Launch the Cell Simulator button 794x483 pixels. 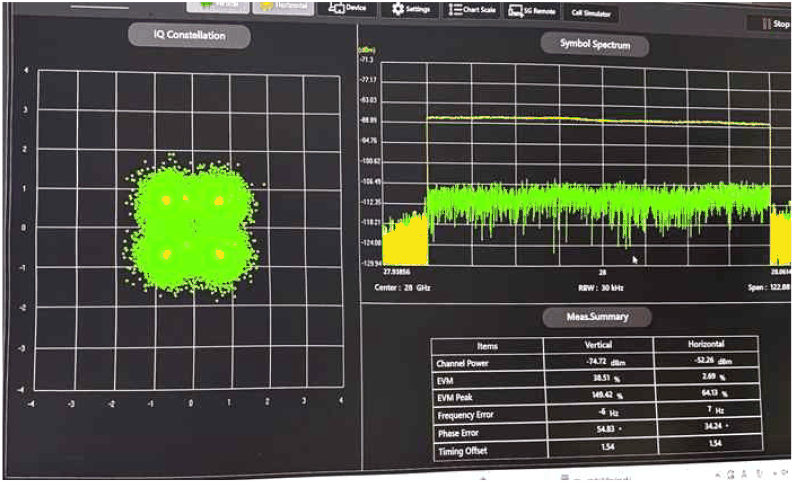591,13
